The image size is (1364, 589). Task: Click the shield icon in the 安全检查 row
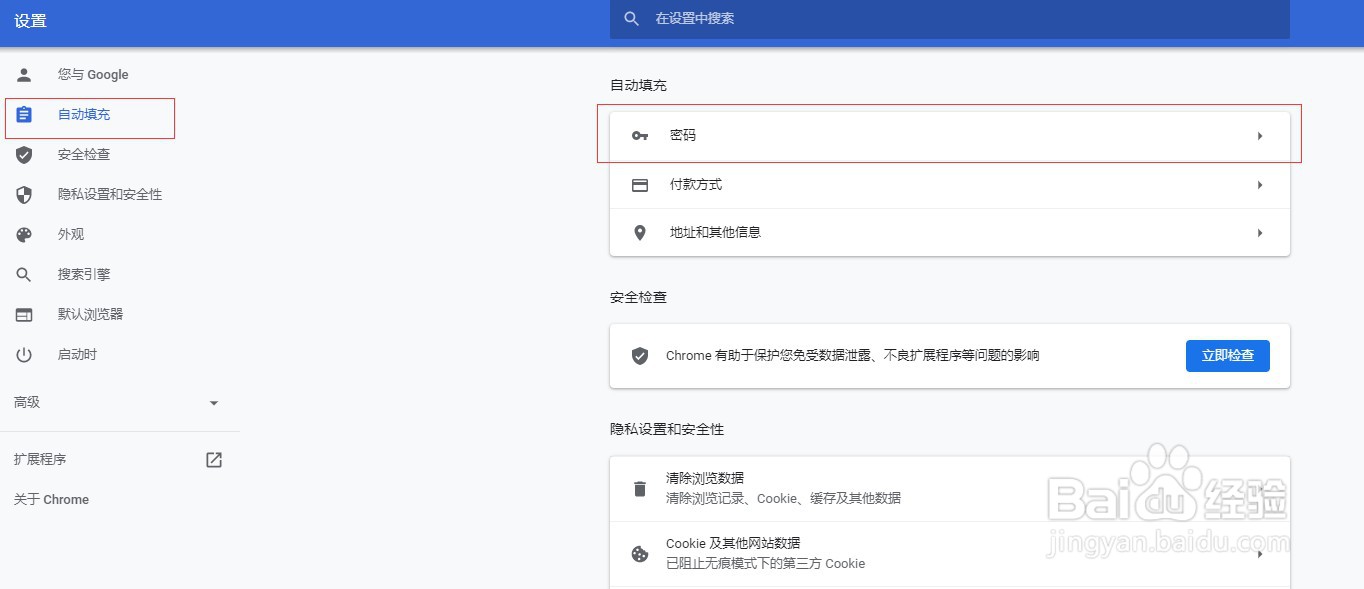(639, 355)
